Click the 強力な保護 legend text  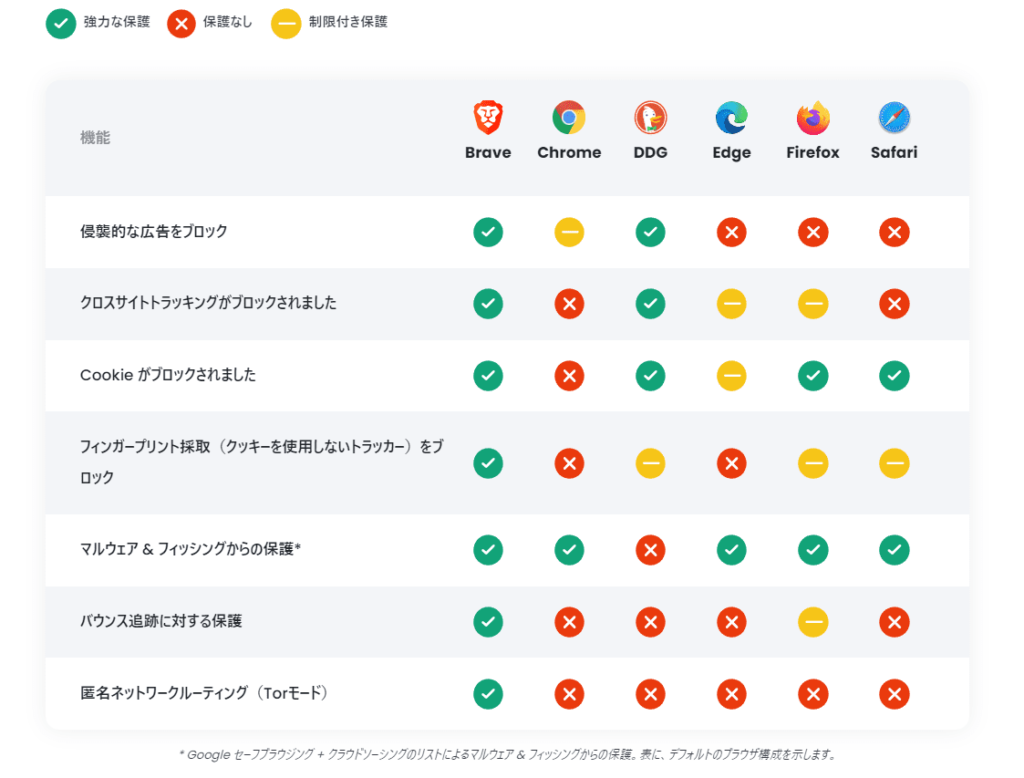tap(117, 22)
